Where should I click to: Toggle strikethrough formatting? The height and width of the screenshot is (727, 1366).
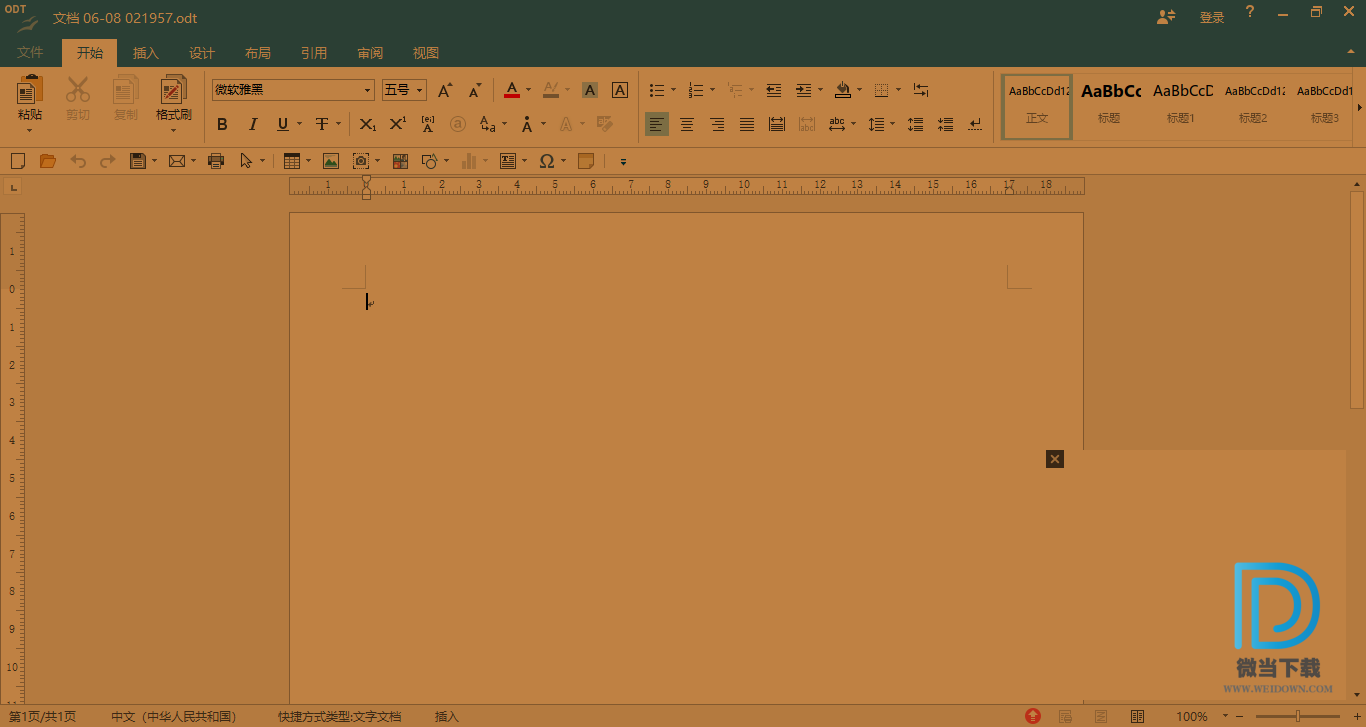(321, 124)
